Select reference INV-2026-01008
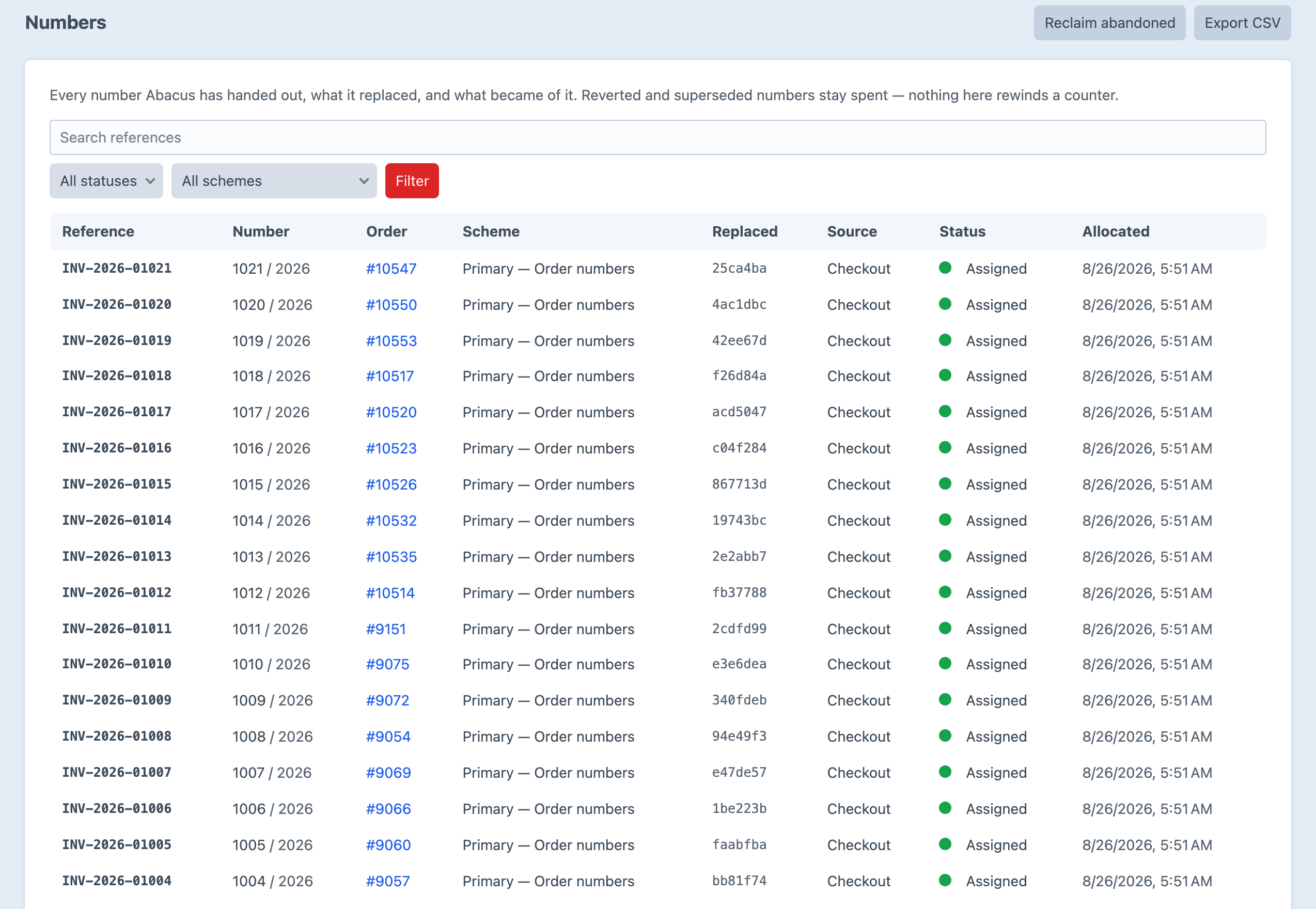The height and width of the screenshot is (909, 1316). point(117,736)
